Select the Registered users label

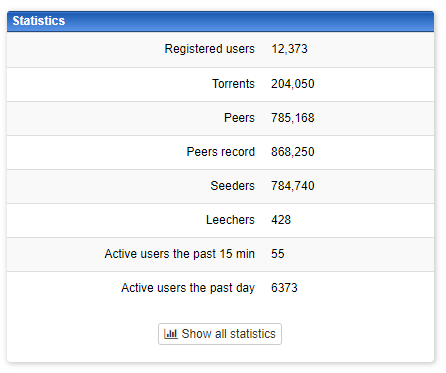click(209, 49)
